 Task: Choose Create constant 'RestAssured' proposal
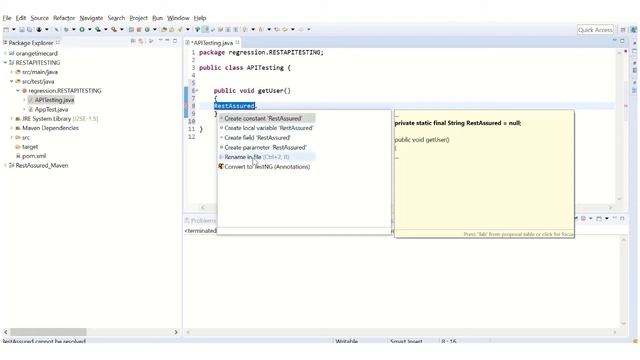click(267, 118)
